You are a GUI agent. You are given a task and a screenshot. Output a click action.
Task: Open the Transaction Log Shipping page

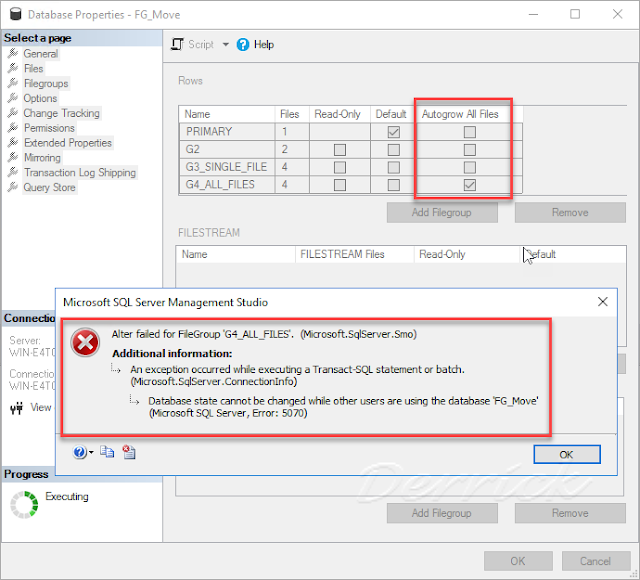80,172
